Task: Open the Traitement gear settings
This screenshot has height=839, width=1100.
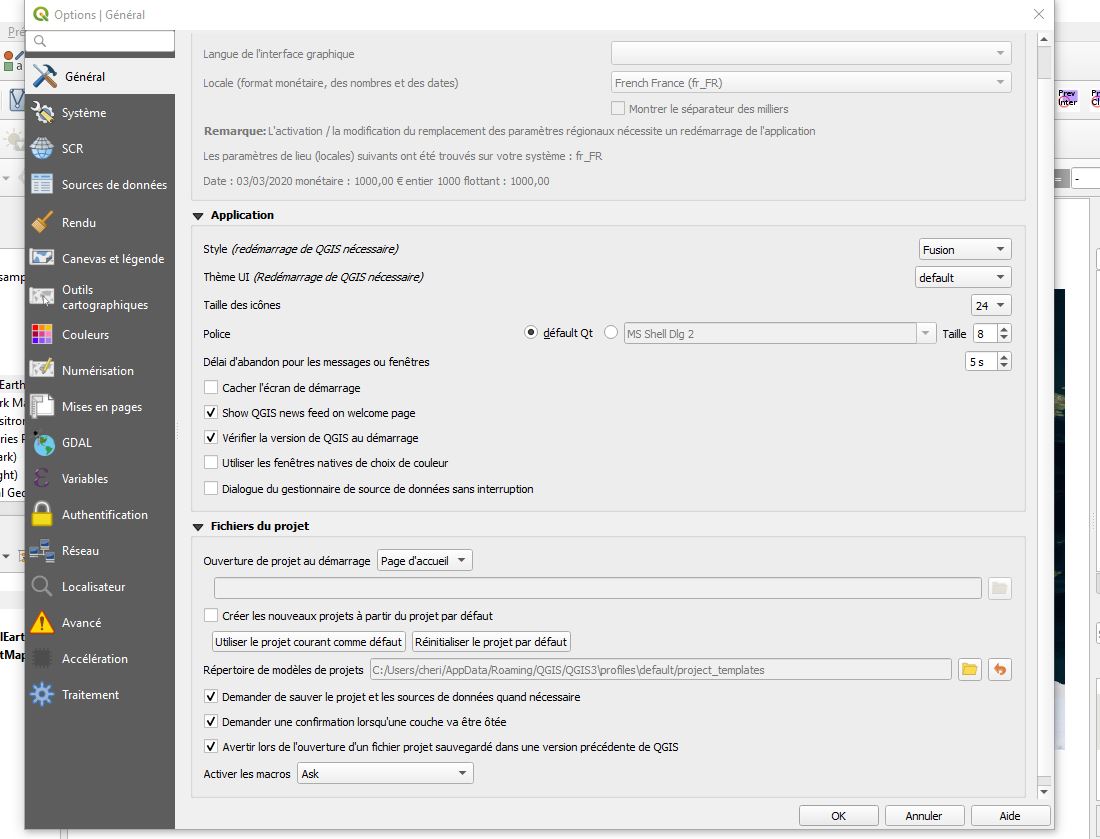Action: pyautogui.click(x=40, y=694)
